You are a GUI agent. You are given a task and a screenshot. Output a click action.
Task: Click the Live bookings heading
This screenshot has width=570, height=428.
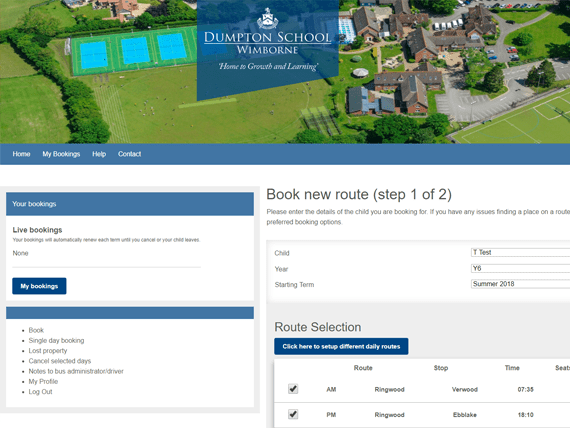(x=37, y=230)
